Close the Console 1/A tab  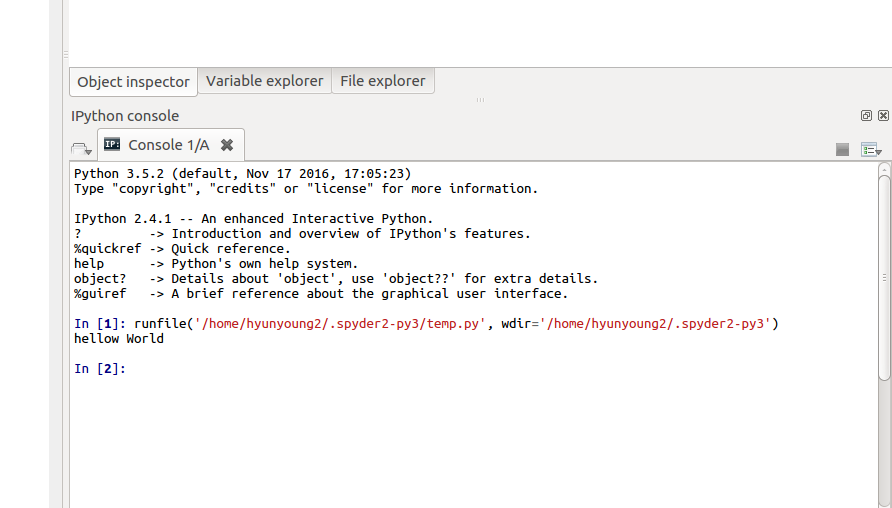227,145
